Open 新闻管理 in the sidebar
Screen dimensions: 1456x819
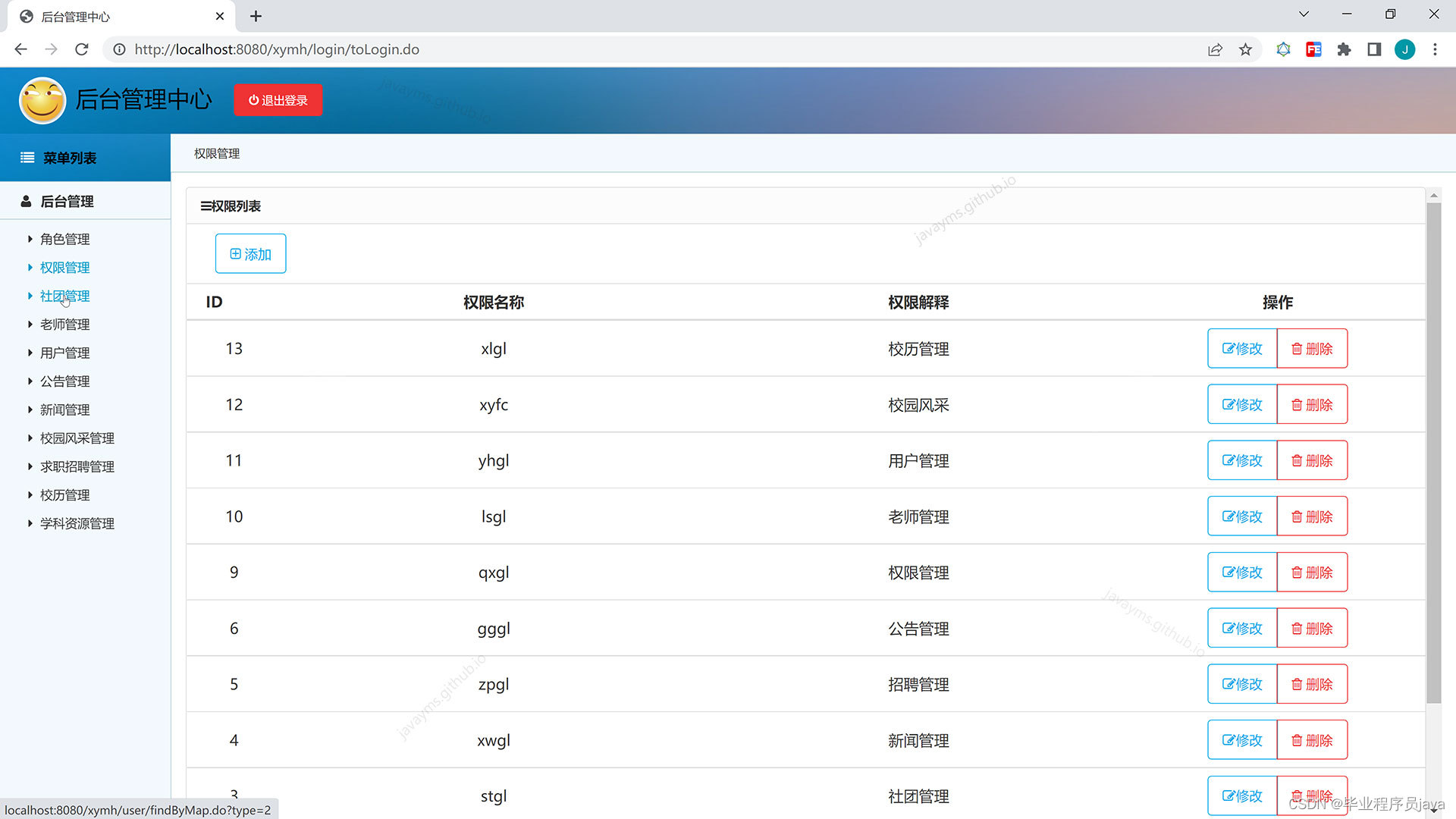pyautogui.click(x=64, y=409)
